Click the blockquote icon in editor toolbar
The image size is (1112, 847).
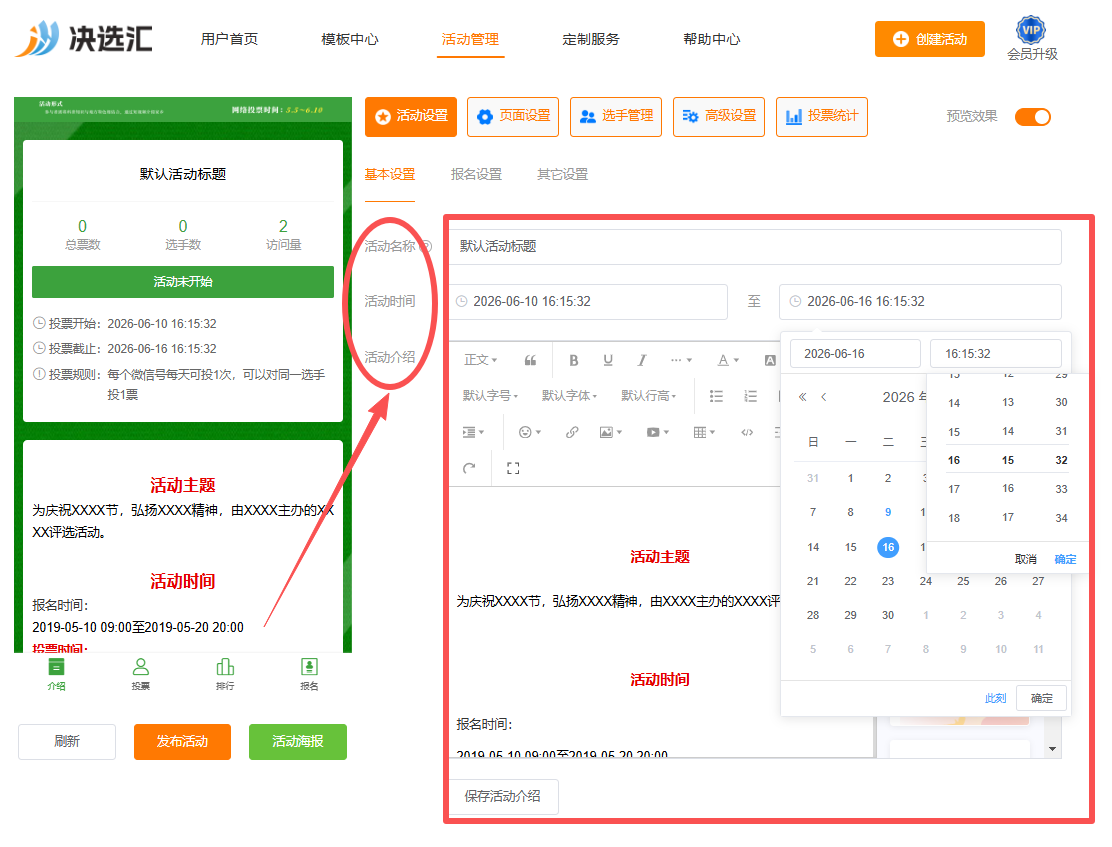coord(530,360)
